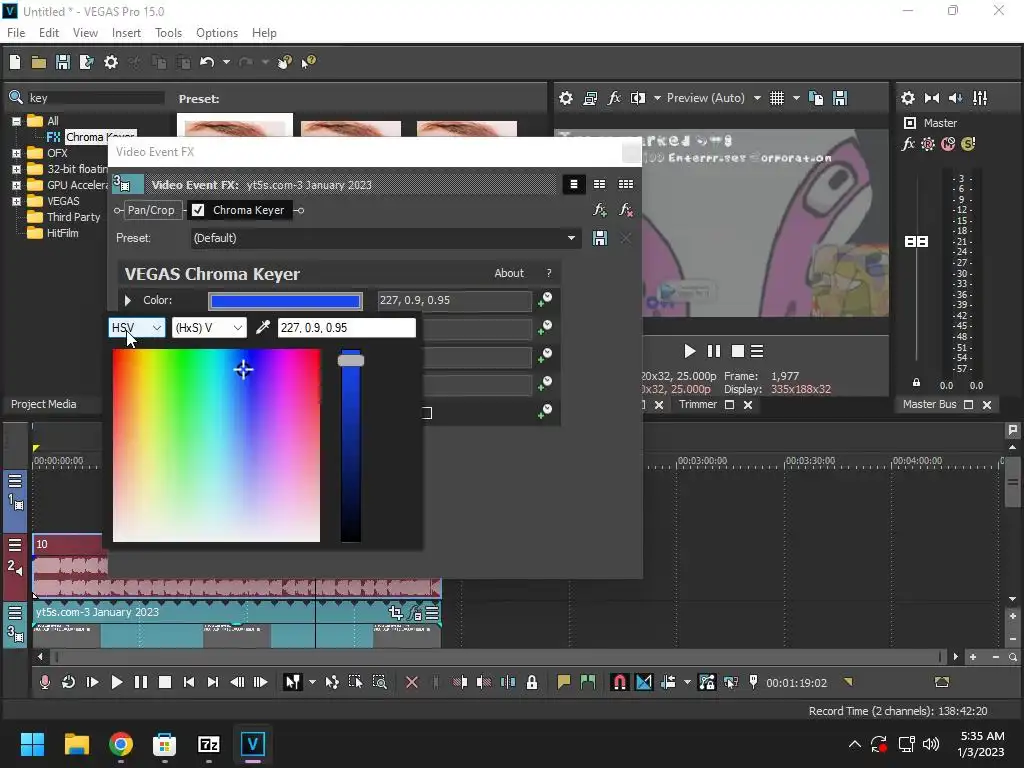Delete selection with red X tool
Viewport: 1024px width, 768px height.
click(x=412, y=682)
